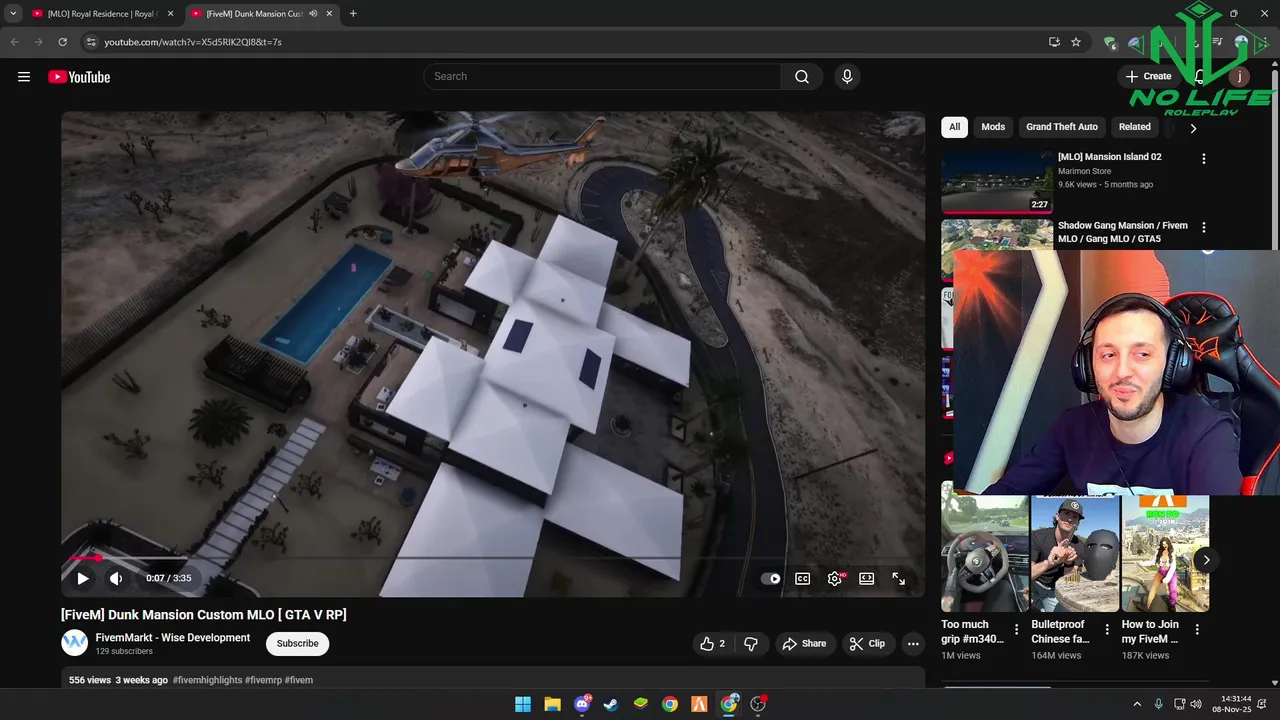Open options for Shadow Gang Mansion video

(1204, 227)
